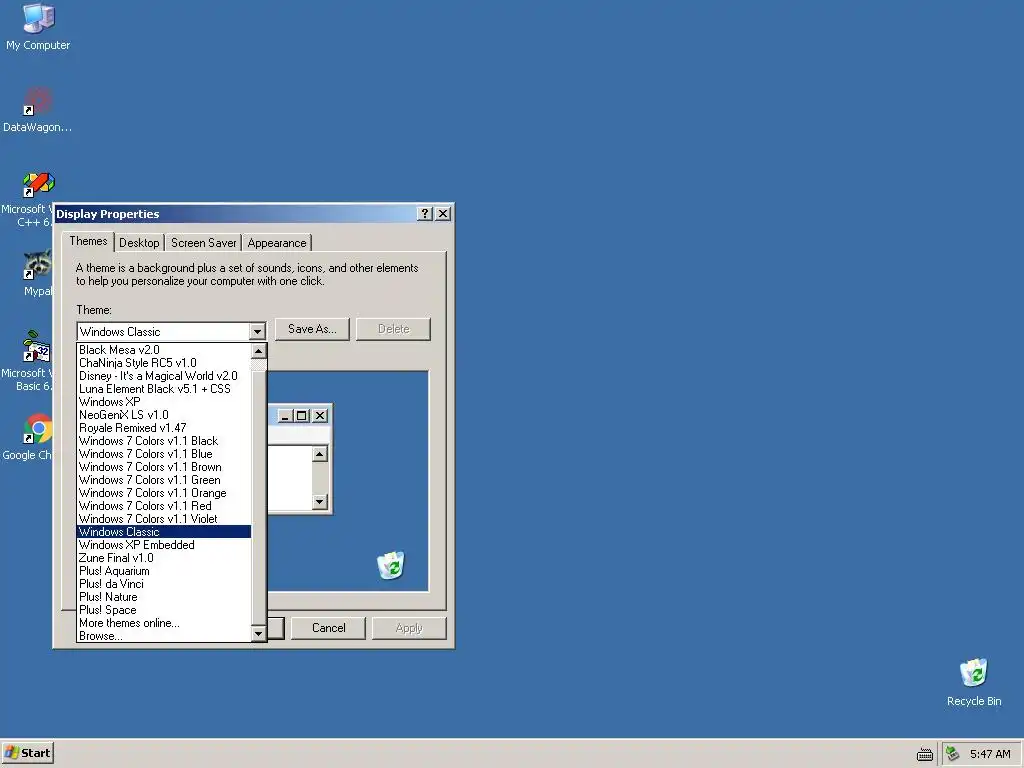The width and height of the screenshot is (1024, 768).
Task: Pick Windows 7 Colors v1.1 Orange
Action: pyautogui.click(x=164, y=493)
